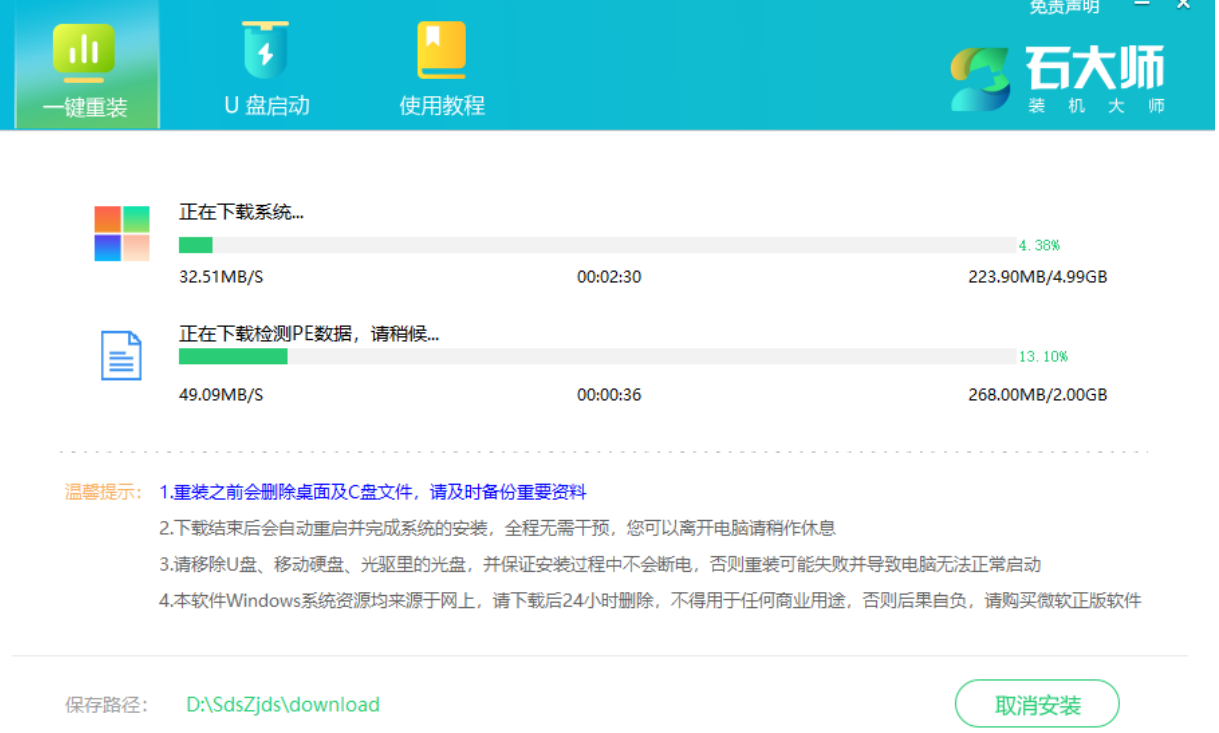This screenshot has height=733, width=1219.
Task: Click the 正在下载系统... label
Action: pos(241,212)
